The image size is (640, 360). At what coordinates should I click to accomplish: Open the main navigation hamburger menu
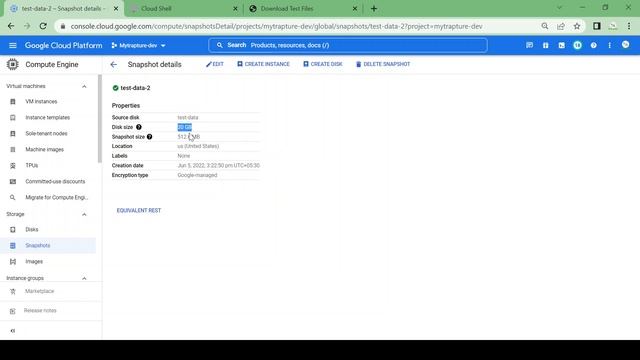(x=13, y=45)
